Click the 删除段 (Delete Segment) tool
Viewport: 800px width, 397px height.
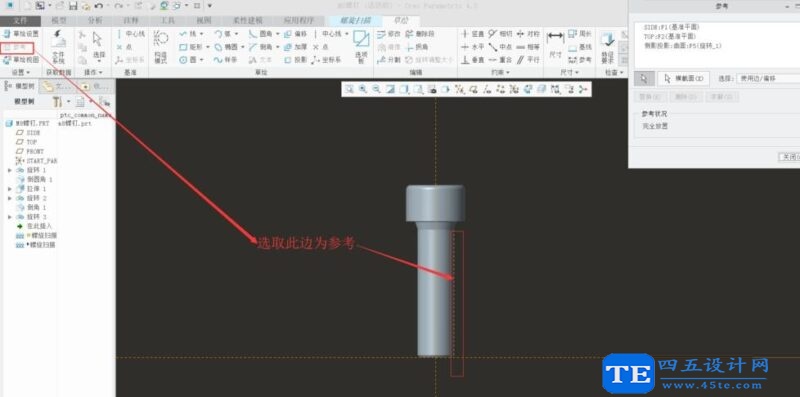pyautogui.click(x=420, y=34)
